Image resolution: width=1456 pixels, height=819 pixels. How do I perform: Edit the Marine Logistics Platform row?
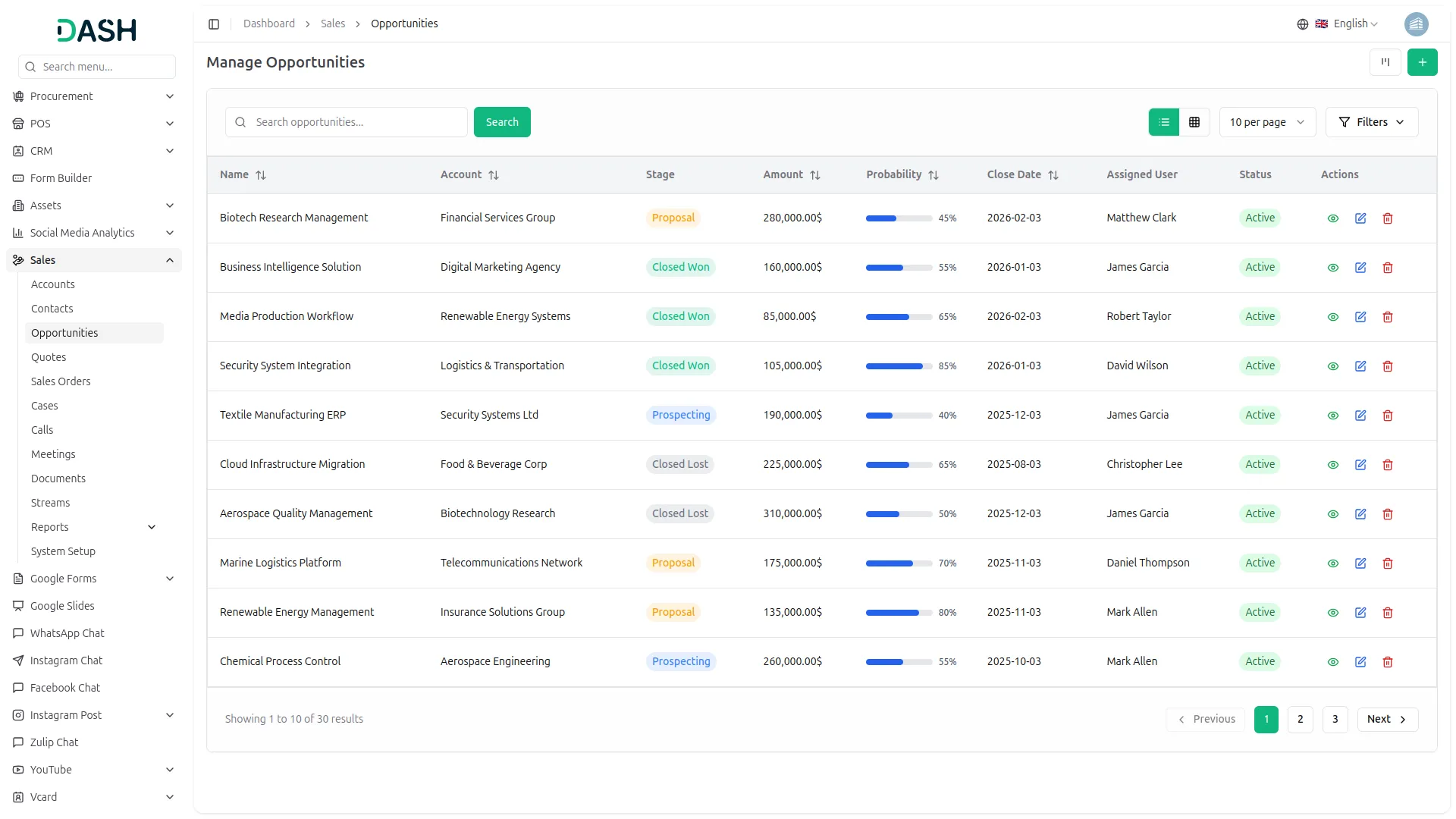pos(1360,563)
